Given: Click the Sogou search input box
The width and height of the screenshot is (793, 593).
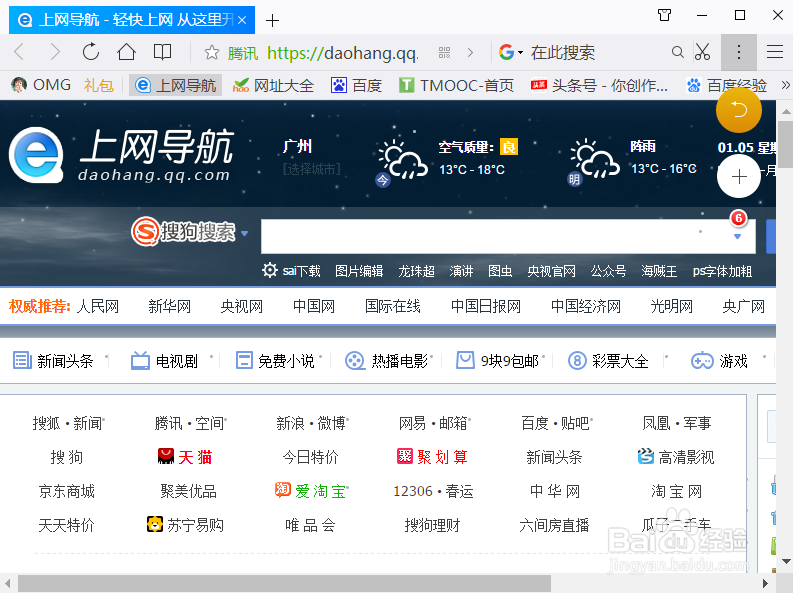Looking at the screenshot, I should pyautogui.click(x=508, y=236).
